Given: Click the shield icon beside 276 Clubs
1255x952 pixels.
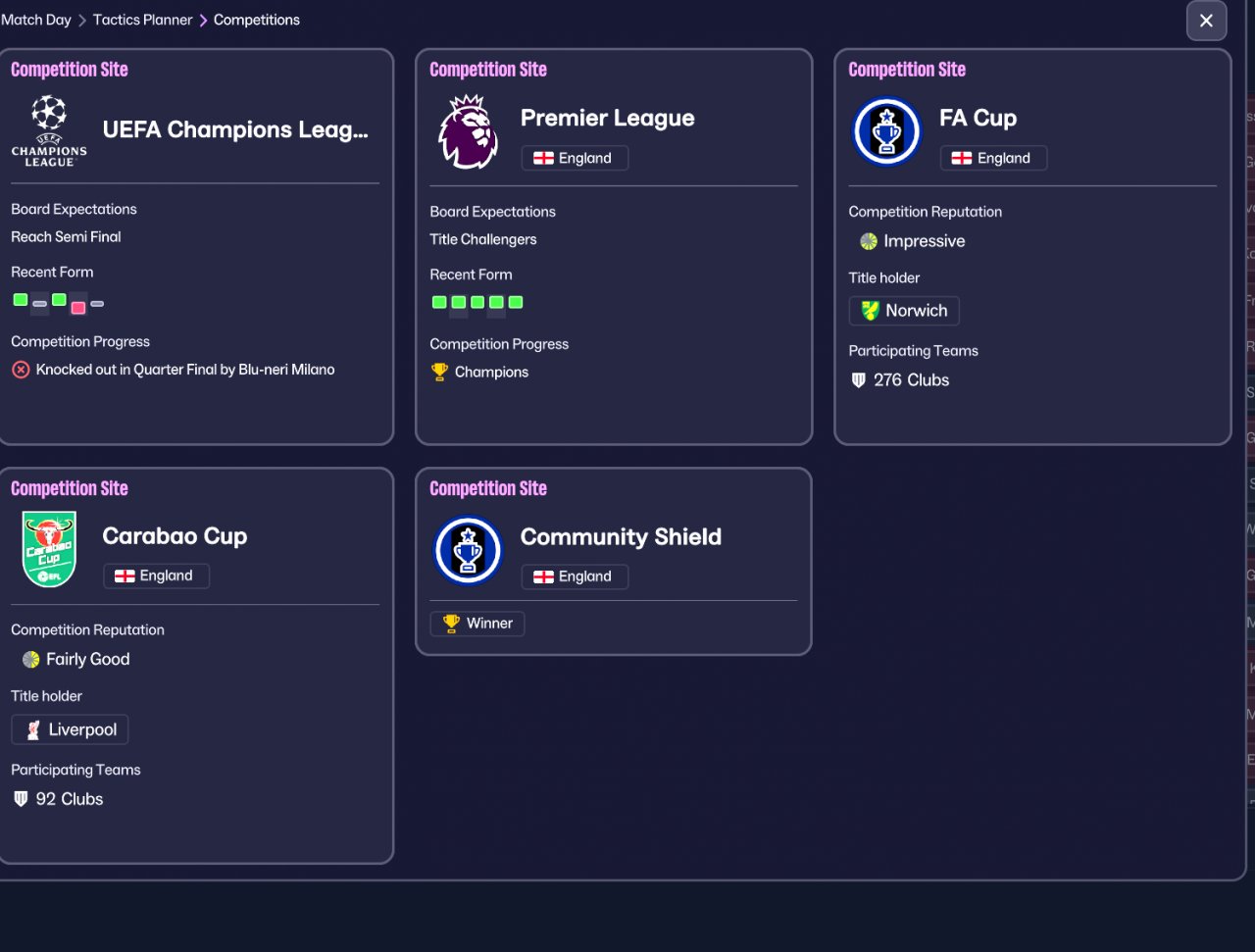Looking at the screenshot, I should [859, 380].
